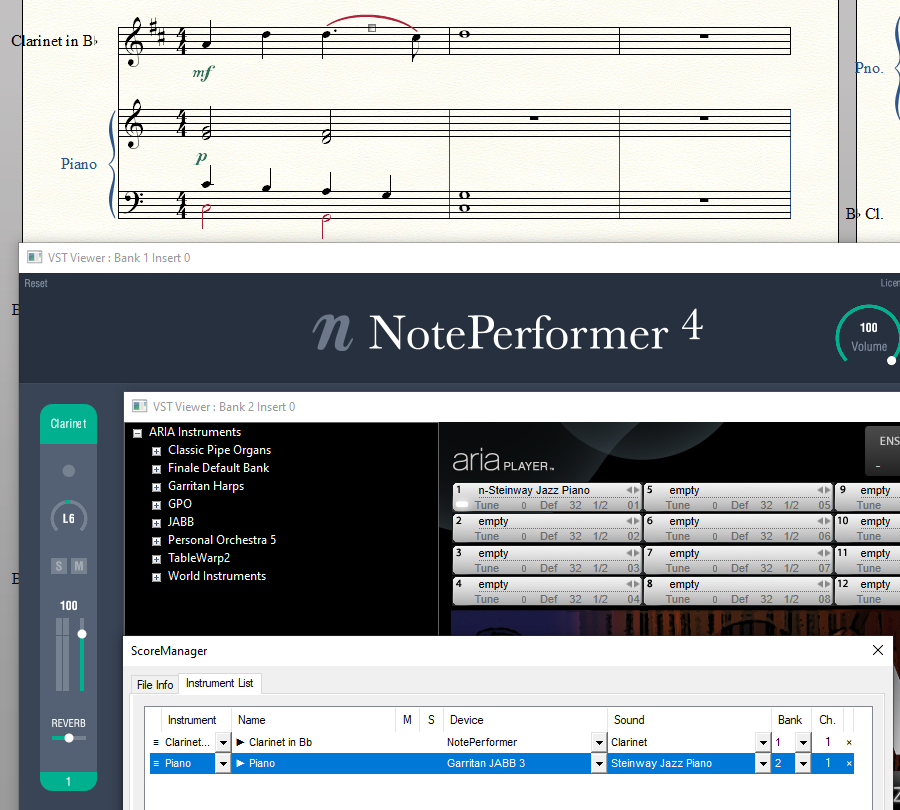Click the Reset link in NotePerformer
This screenshot has width=900, height=810.
(36, 284)
